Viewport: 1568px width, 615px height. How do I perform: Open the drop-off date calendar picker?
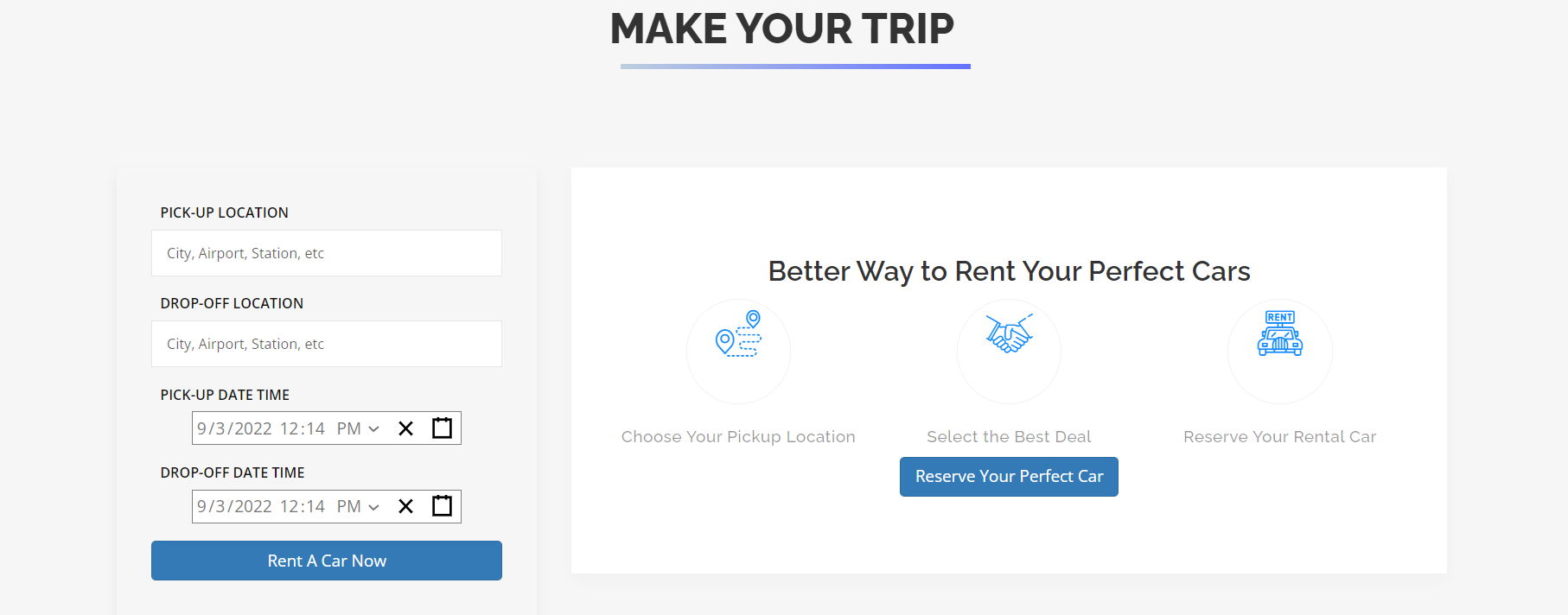point(442,506)
